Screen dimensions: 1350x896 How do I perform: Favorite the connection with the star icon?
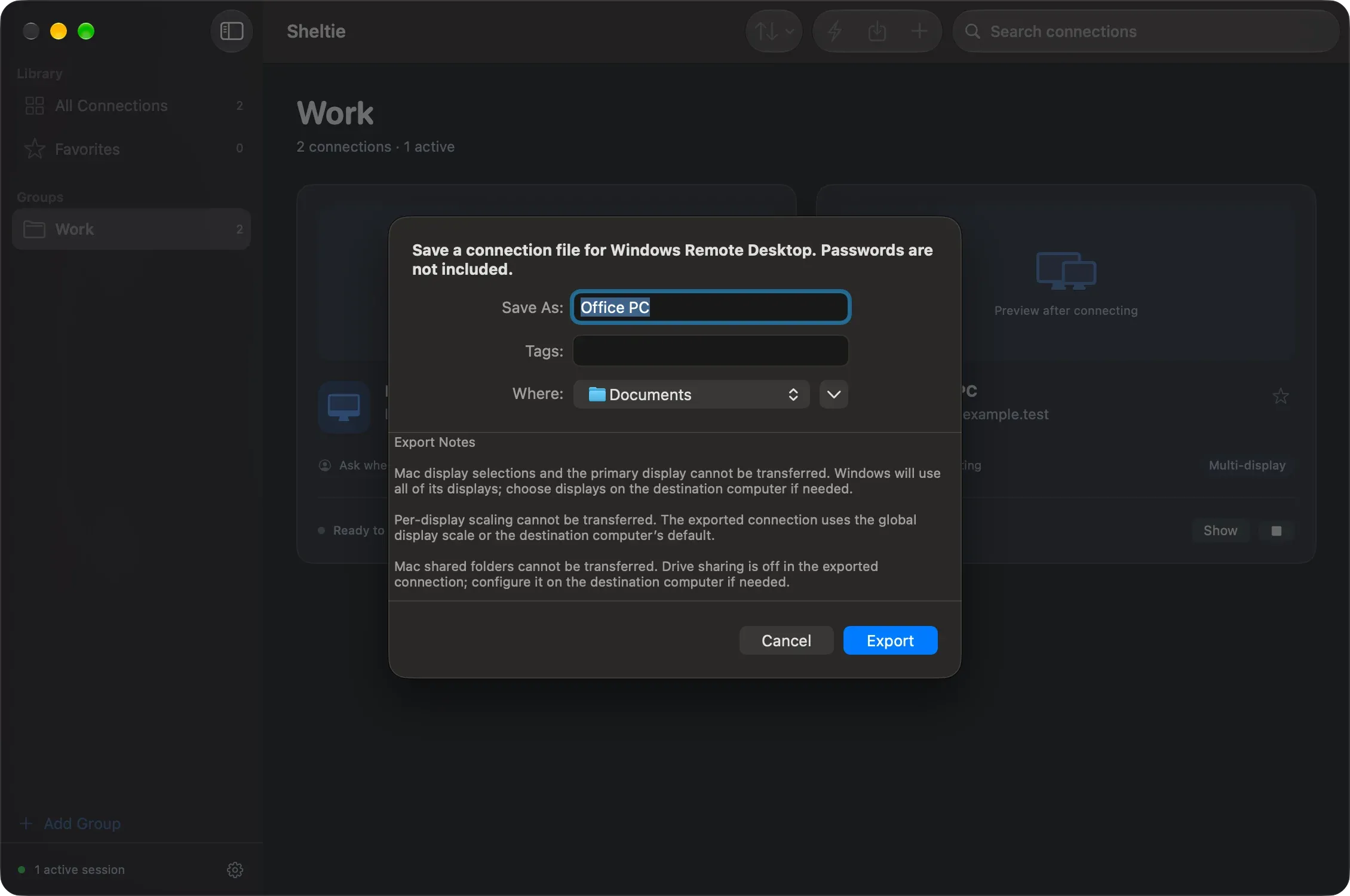click(x=1280, y=396)
